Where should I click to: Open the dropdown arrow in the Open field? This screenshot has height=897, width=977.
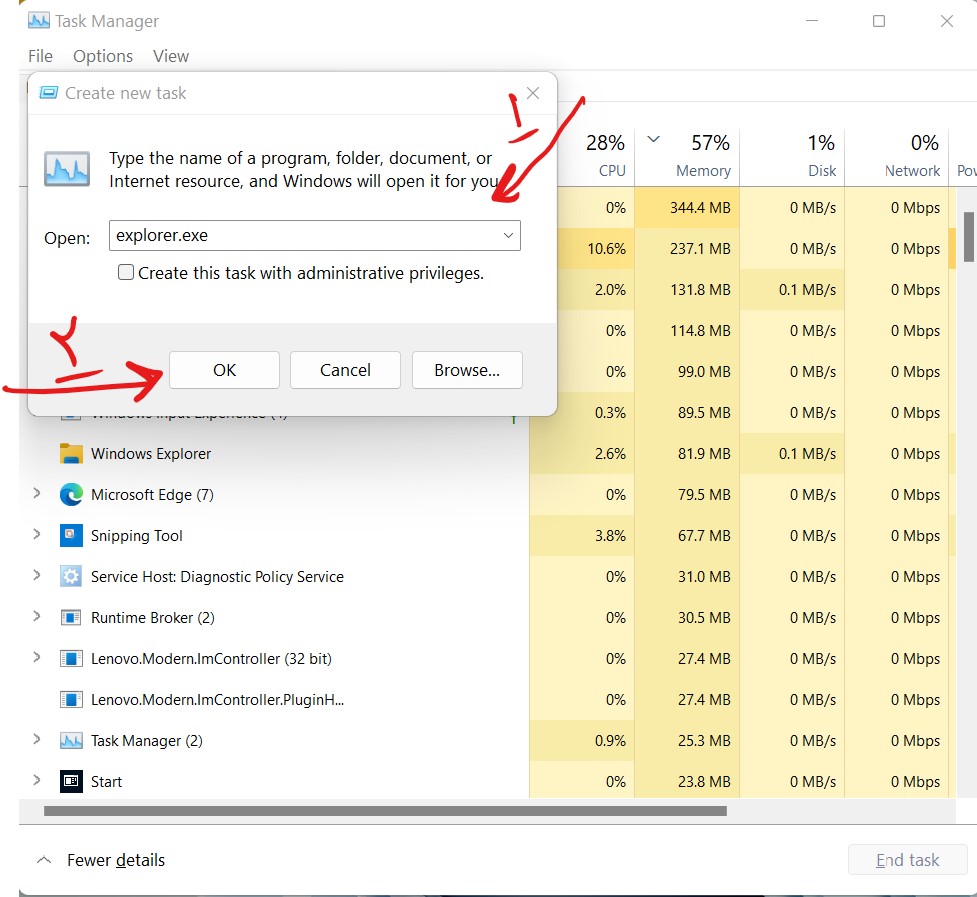508,235
